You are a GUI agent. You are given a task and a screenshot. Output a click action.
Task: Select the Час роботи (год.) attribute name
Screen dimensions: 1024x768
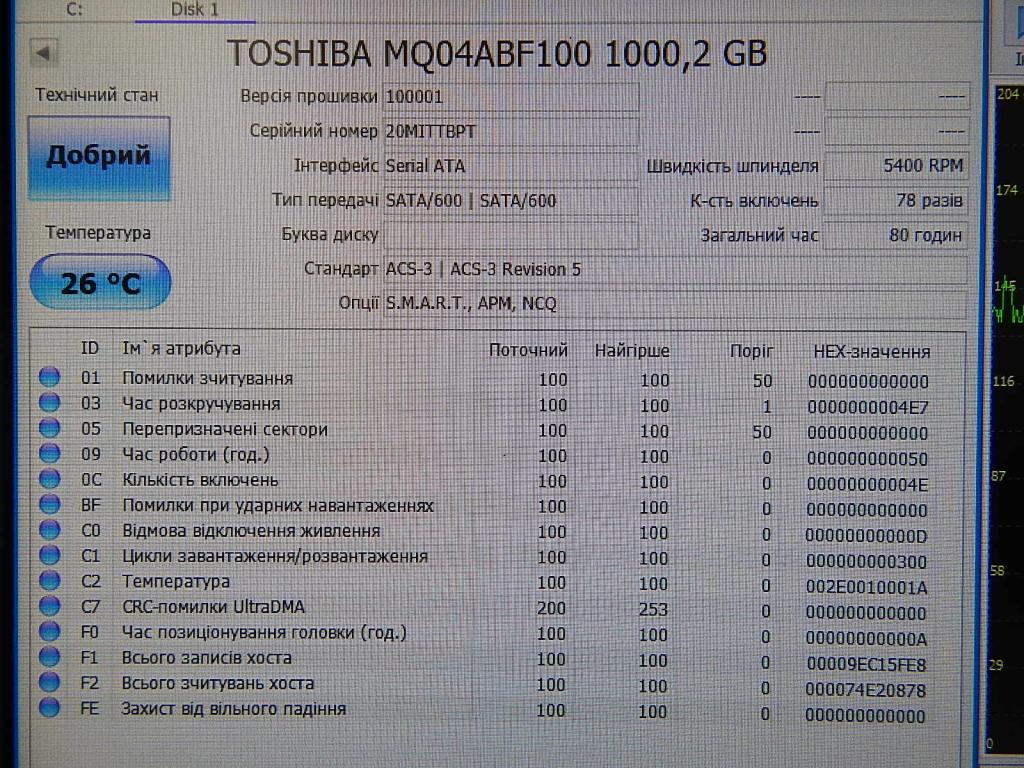pos(196,455)
